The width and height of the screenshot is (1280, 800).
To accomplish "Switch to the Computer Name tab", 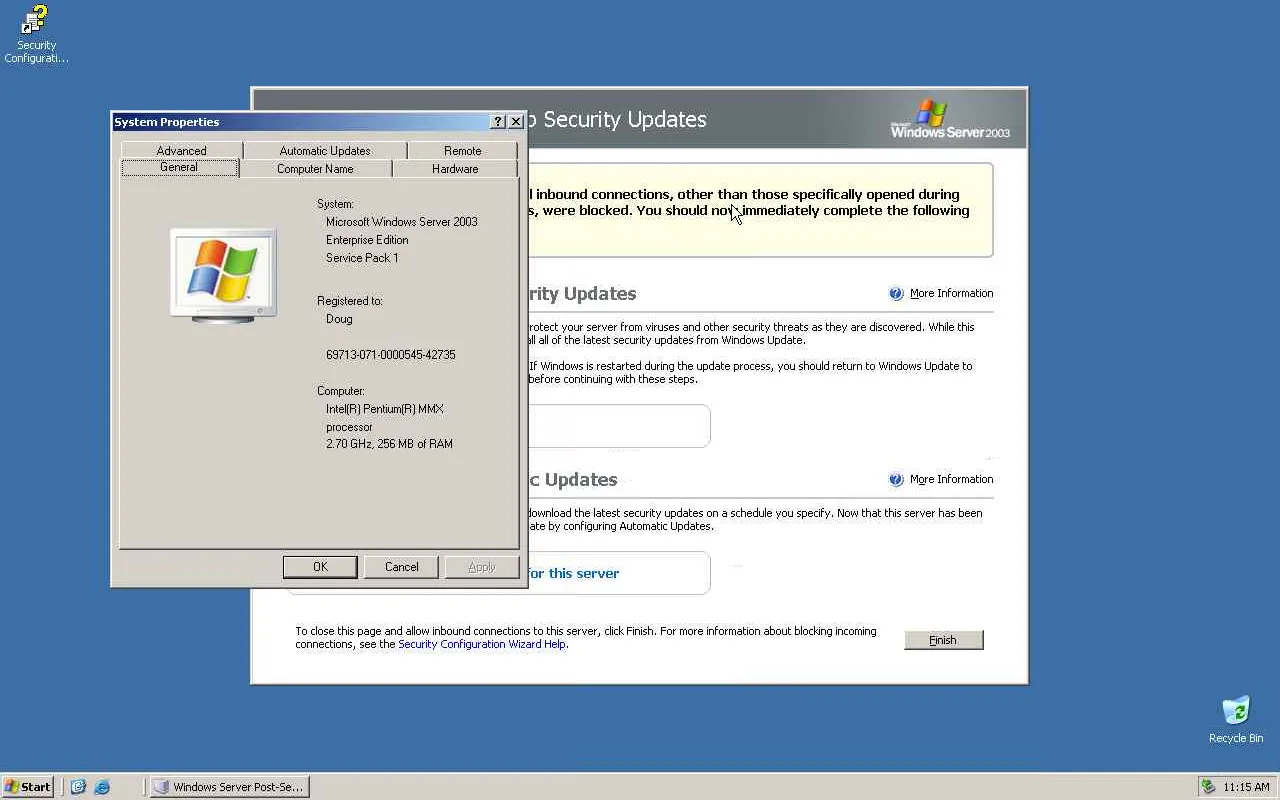I will 315,169.
